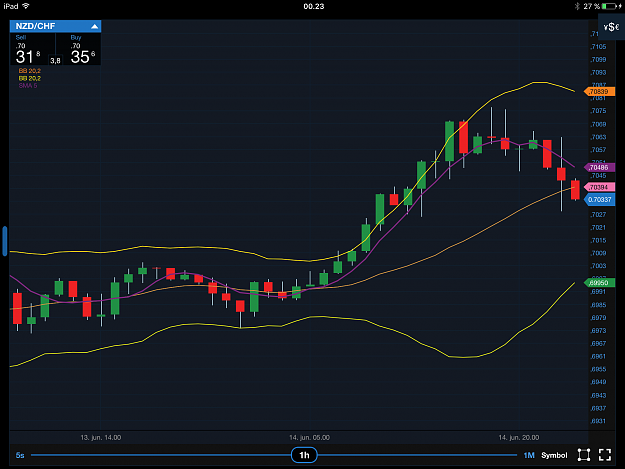Open the left side panel handle

[x=5, y=241]
